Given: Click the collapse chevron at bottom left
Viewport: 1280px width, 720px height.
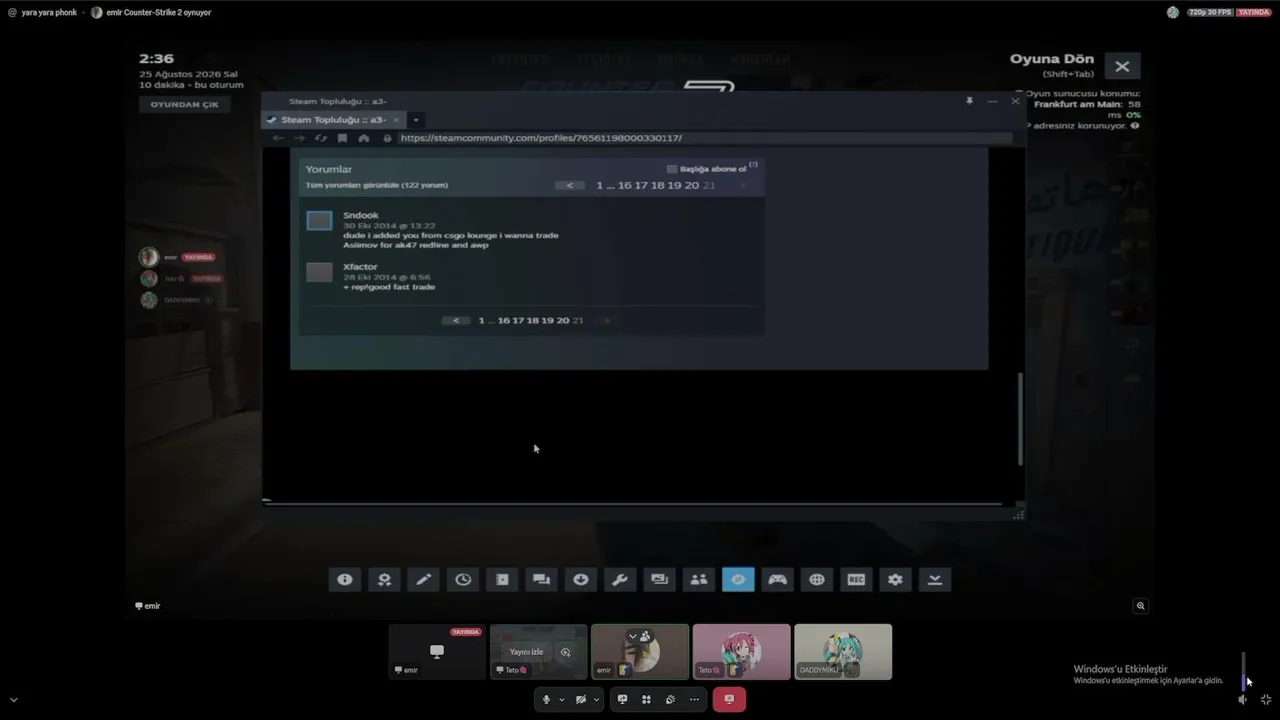Looking at the screenshot, I should (13, 700).
